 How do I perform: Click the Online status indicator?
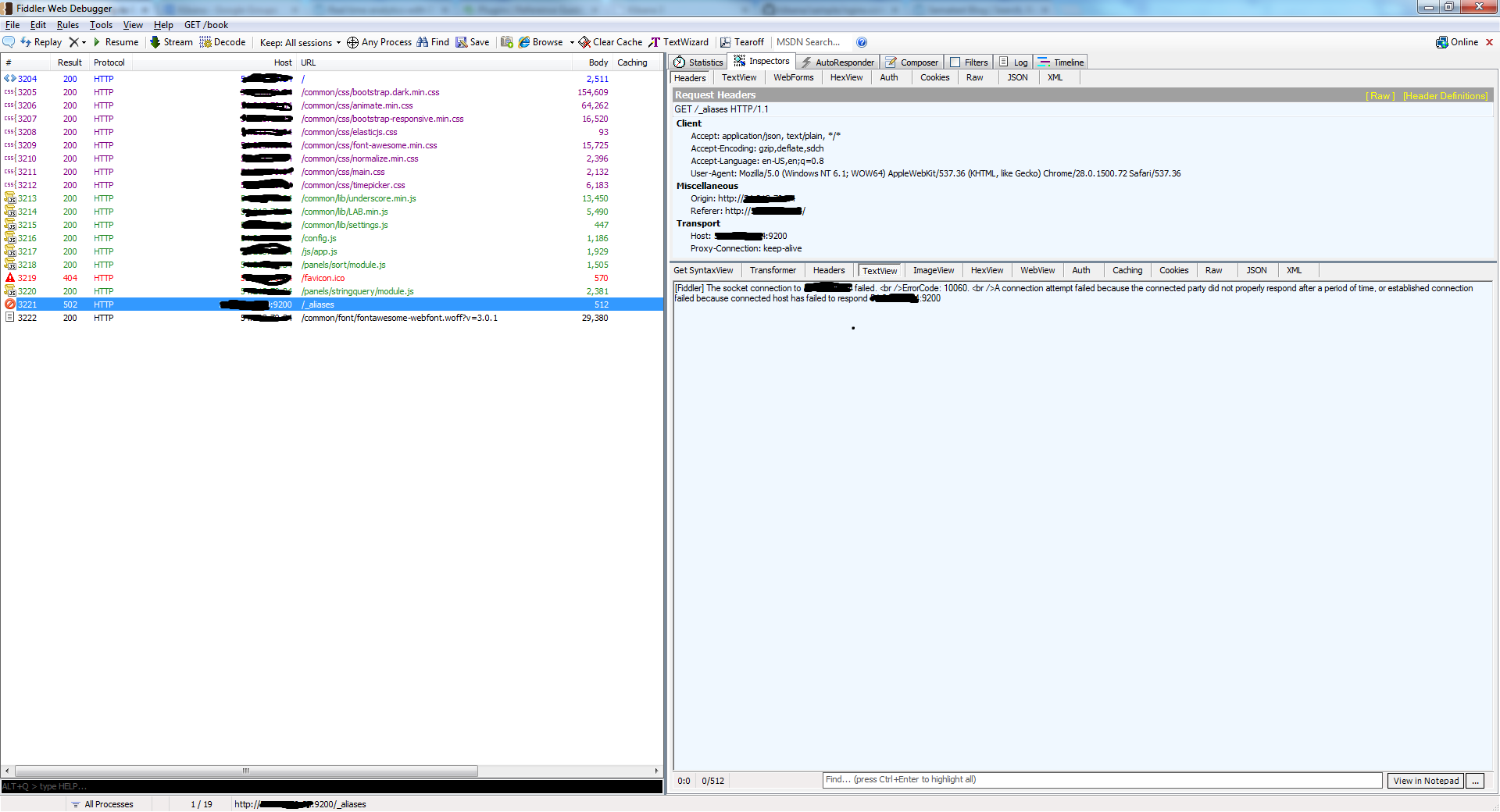1457,42
